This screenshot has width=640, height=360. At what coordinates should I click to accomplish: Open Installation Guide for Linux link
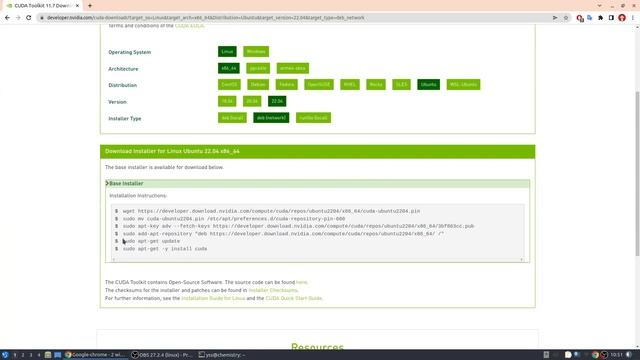click(213, 298)
